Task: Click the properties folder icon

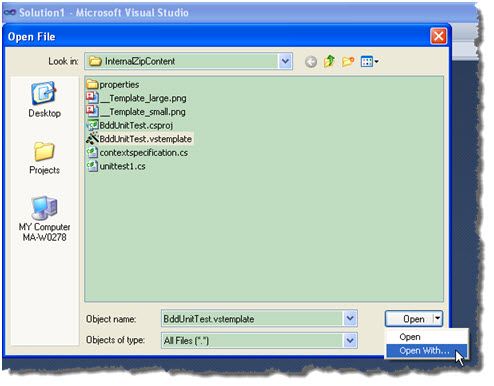Action: coord(92,84)
